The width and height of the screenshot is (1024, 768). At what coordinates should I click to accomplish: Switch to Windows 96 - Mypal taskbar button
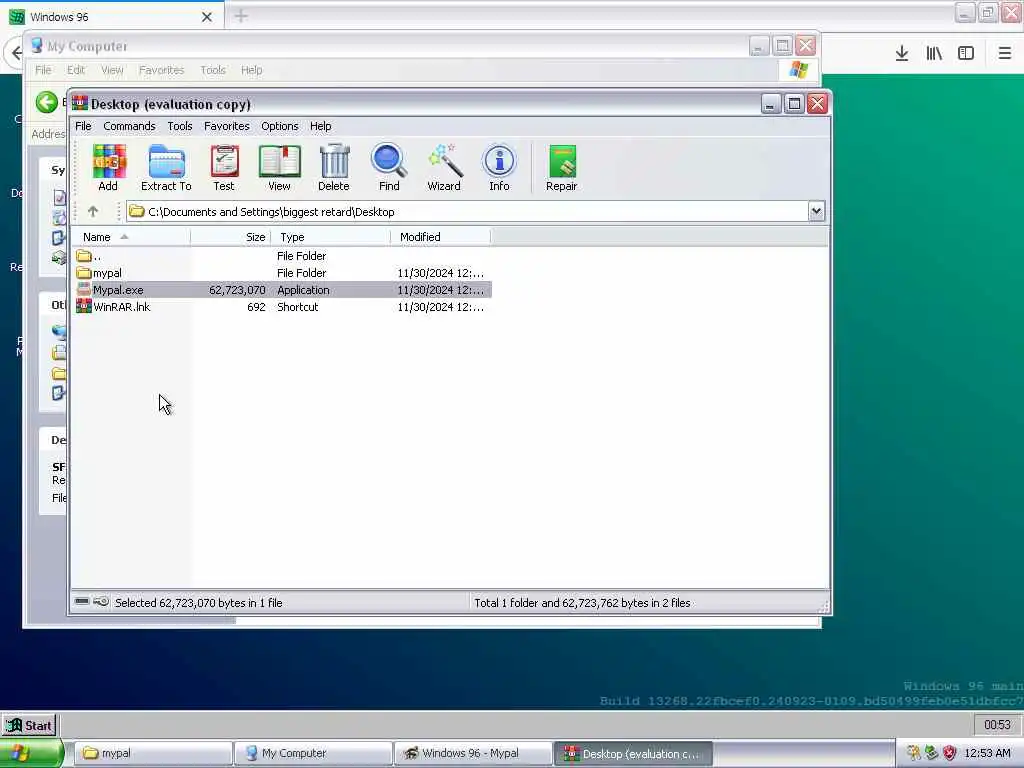coord(473,753)
